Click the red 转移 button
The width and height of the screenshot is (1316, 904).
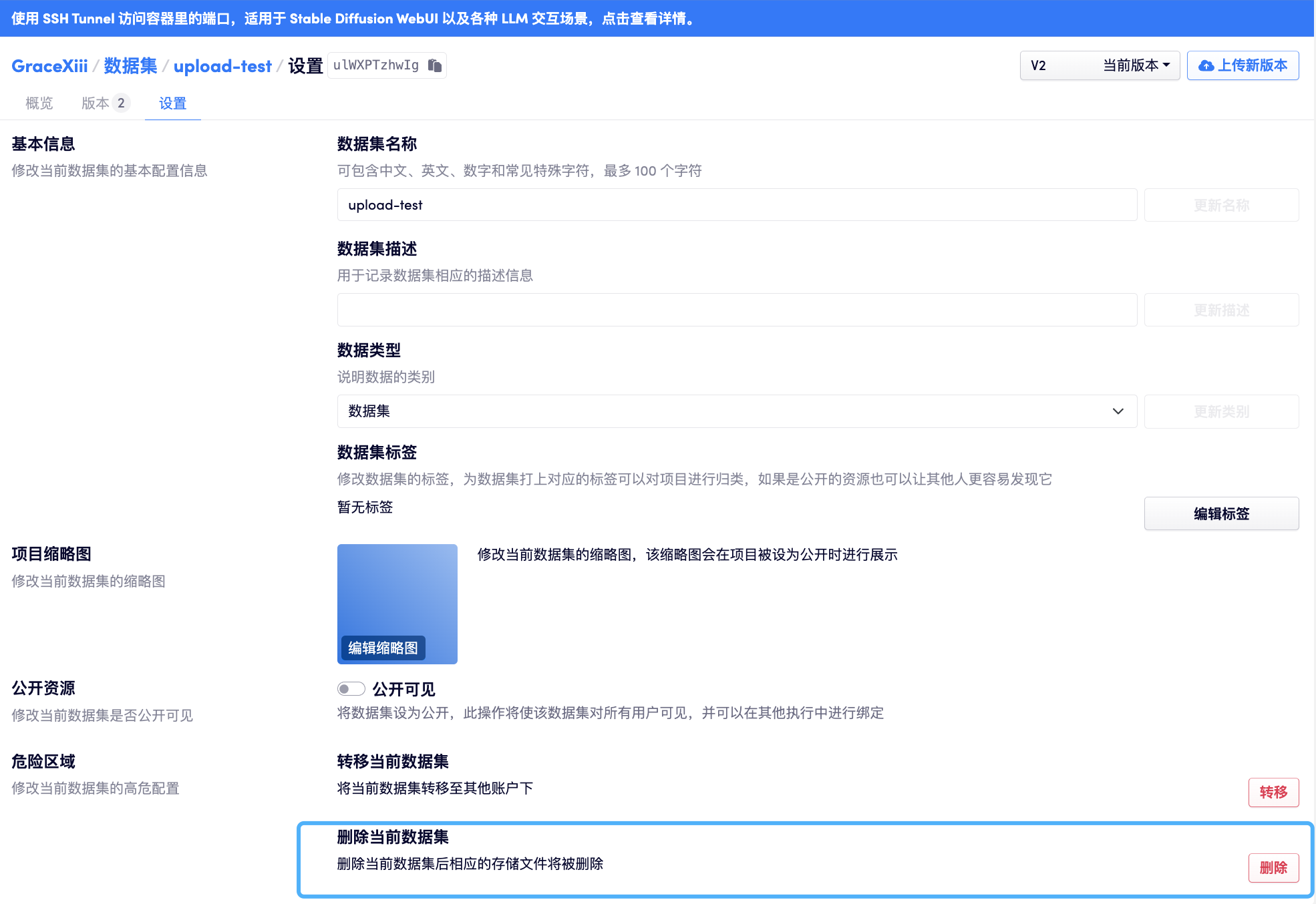1273,793
